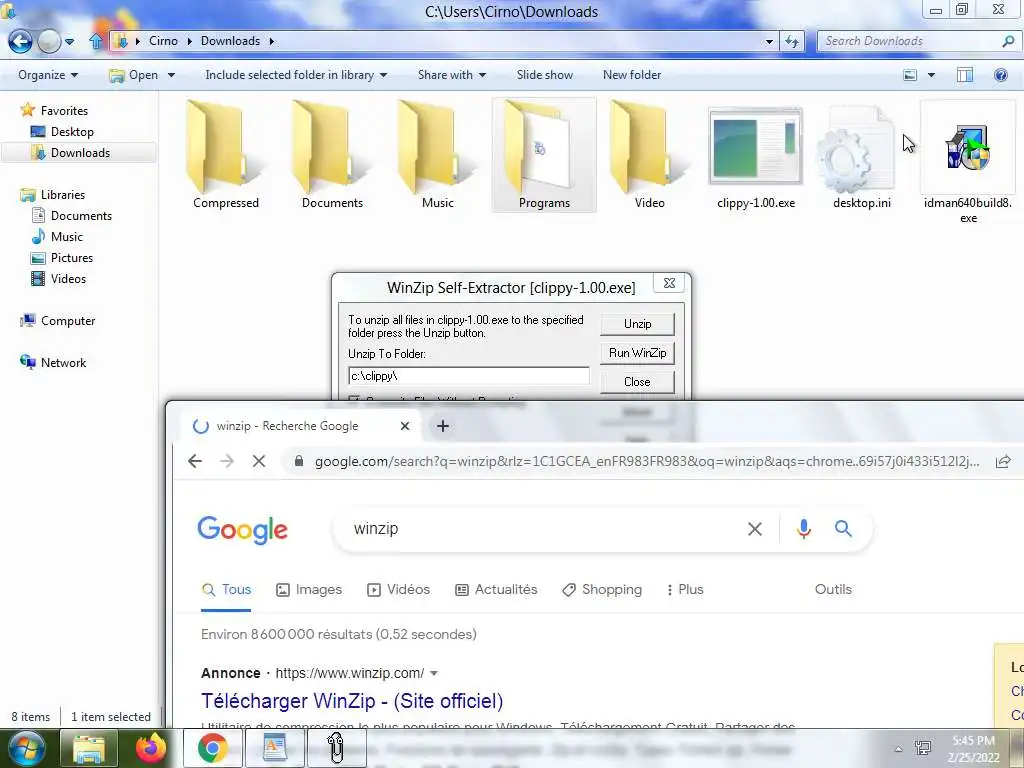Viewport: 1024px width, 768px height.
Task: Open Windows Start menu
Action: 26,748
